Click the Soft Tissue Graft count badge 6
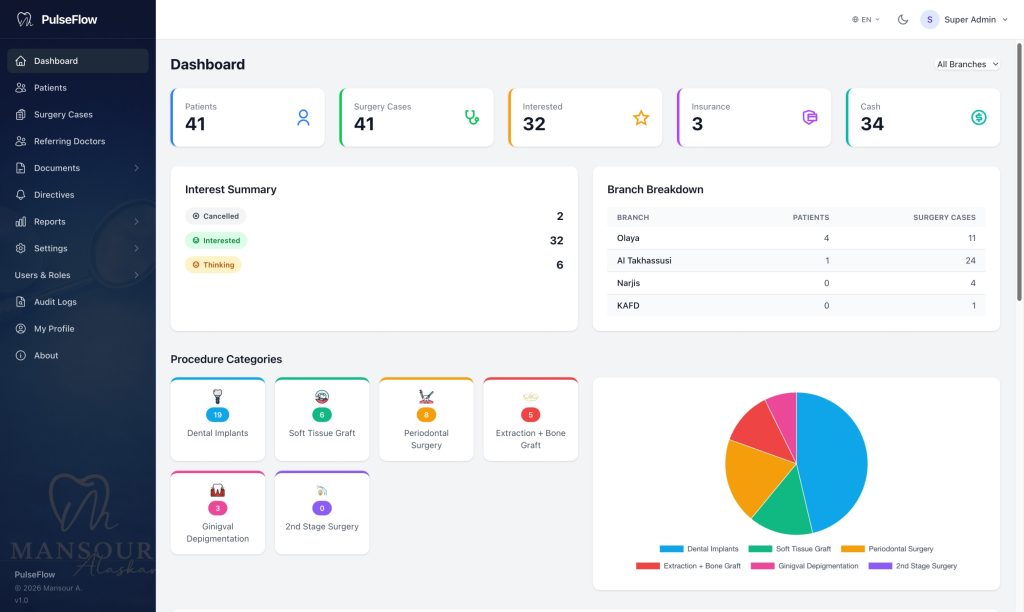The height and width of the screenshot is (612, 1024). coord(322,415)
